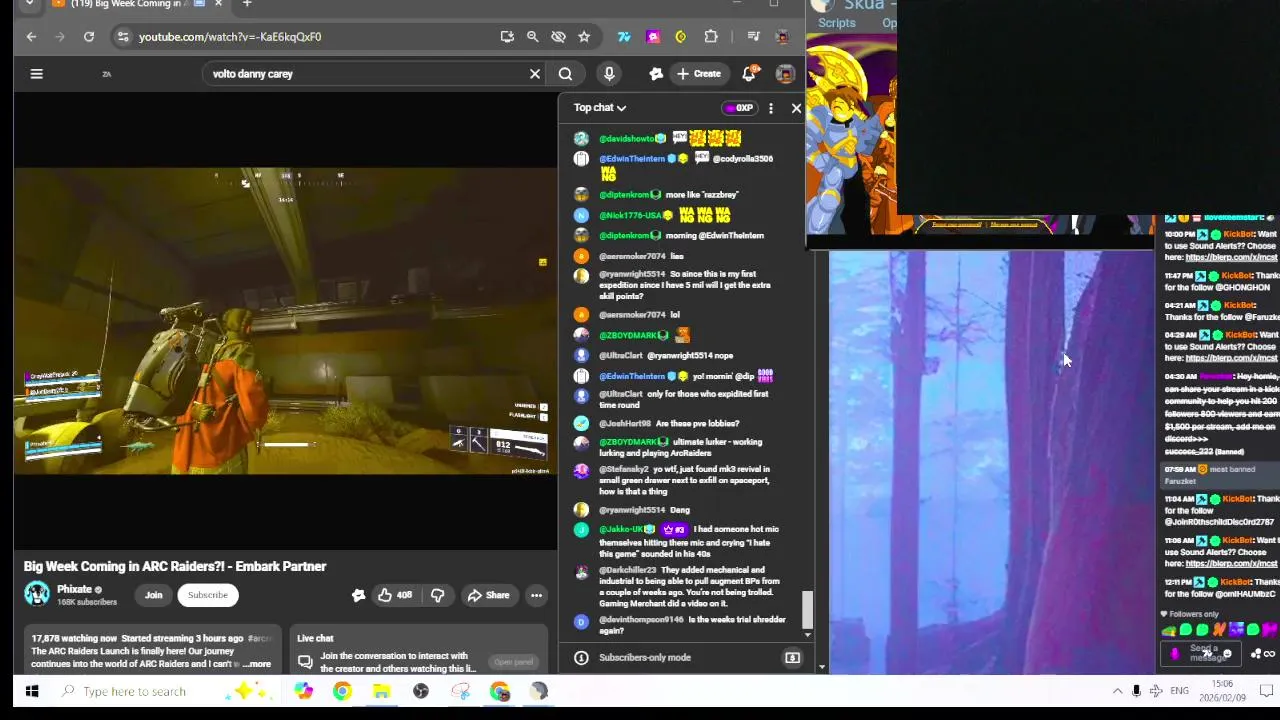Open File Explorer from the taskbar
The image size is (1280, 720).
pyautogui.click(x=381, y=691)
